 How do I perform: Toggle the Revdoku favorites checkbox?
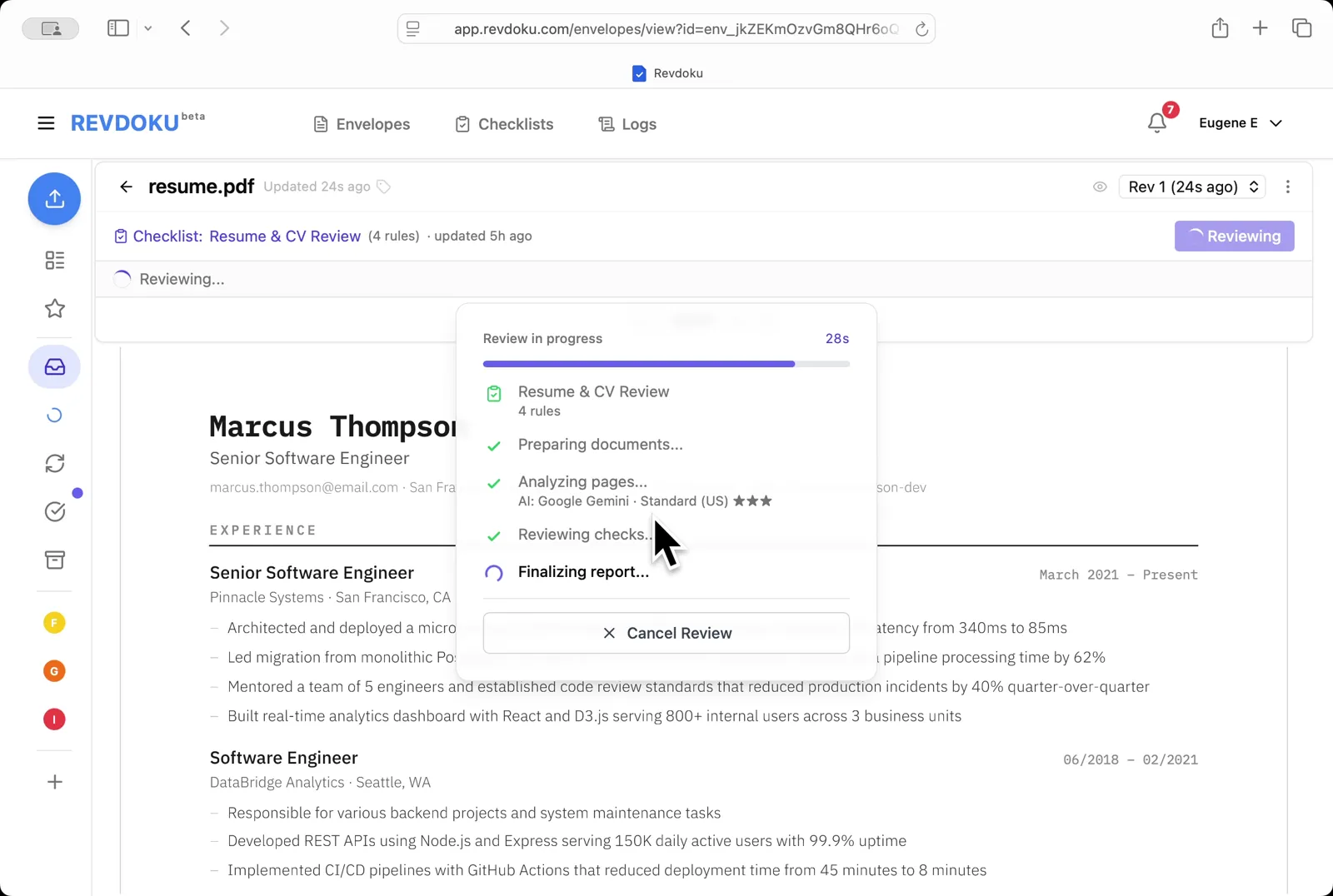click(x=639, y=73)
